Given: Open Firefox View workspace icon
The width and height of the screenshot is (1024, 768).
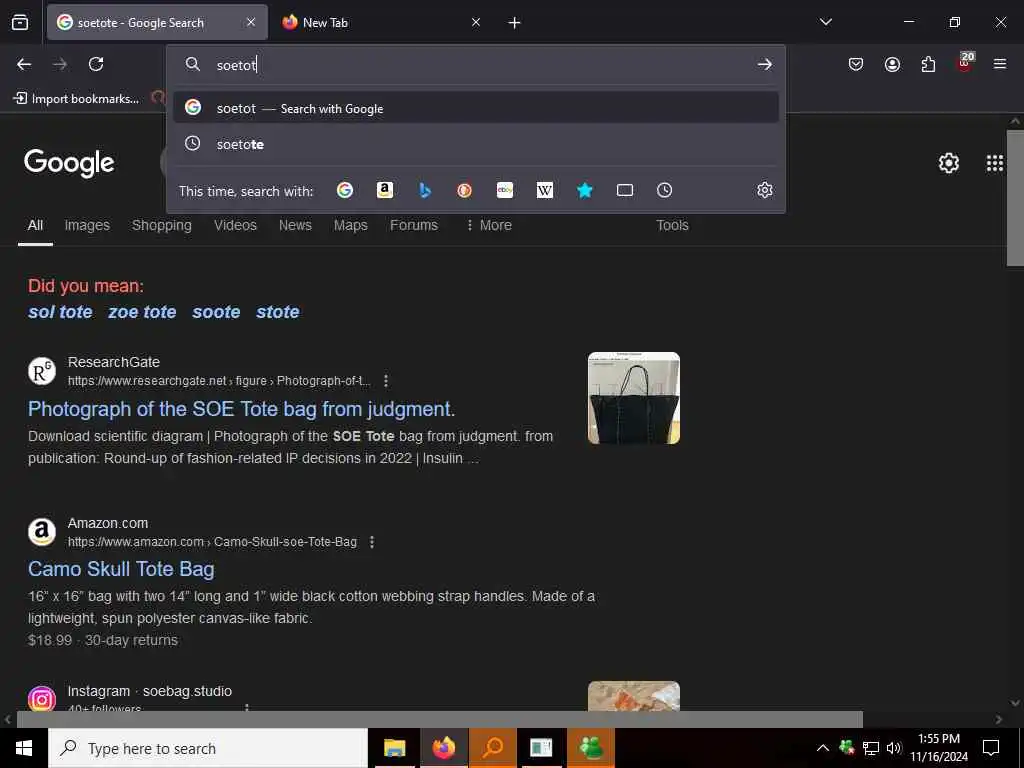Looking at the screenshot, I should (x=20, y=22).
